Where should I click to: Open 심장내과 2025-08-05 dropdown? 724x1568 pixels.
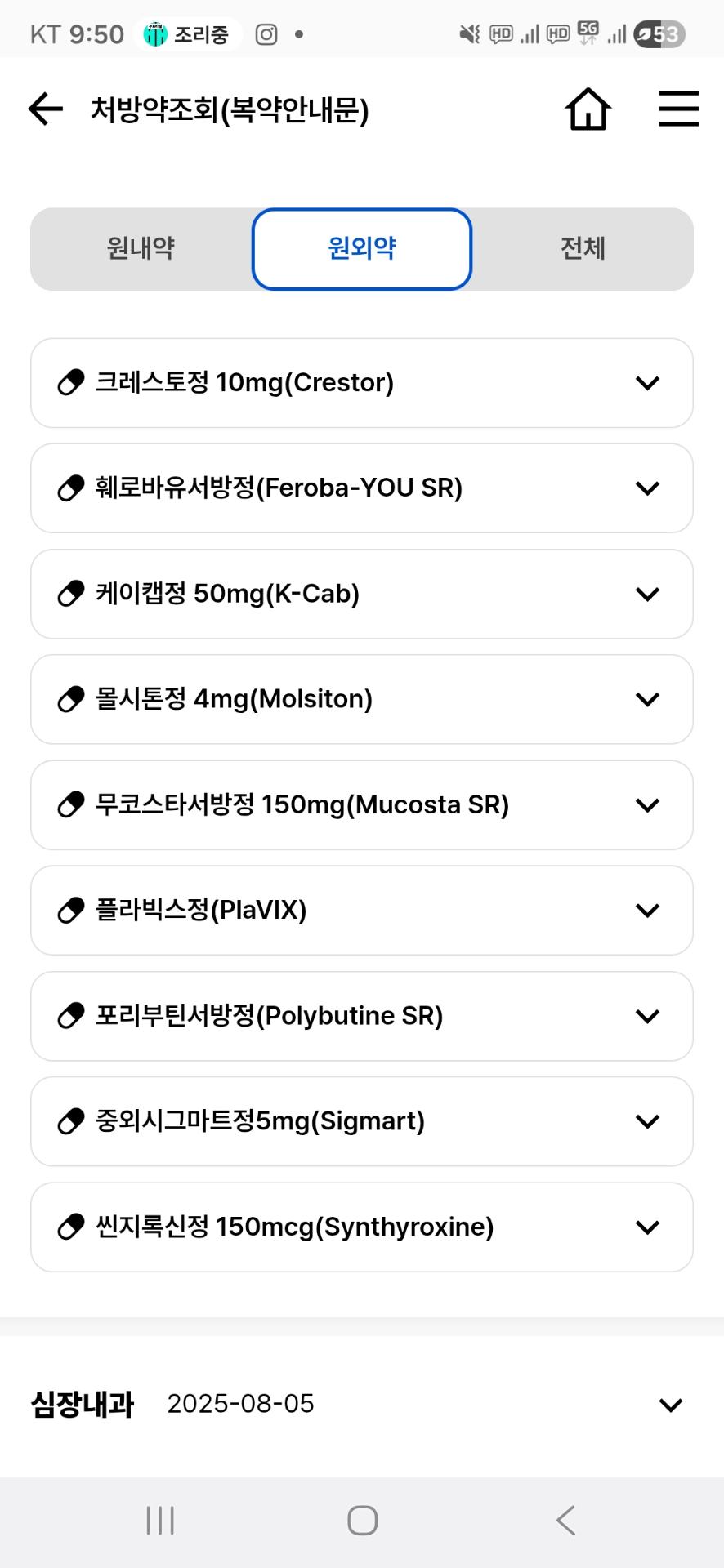click(670, 1405)
